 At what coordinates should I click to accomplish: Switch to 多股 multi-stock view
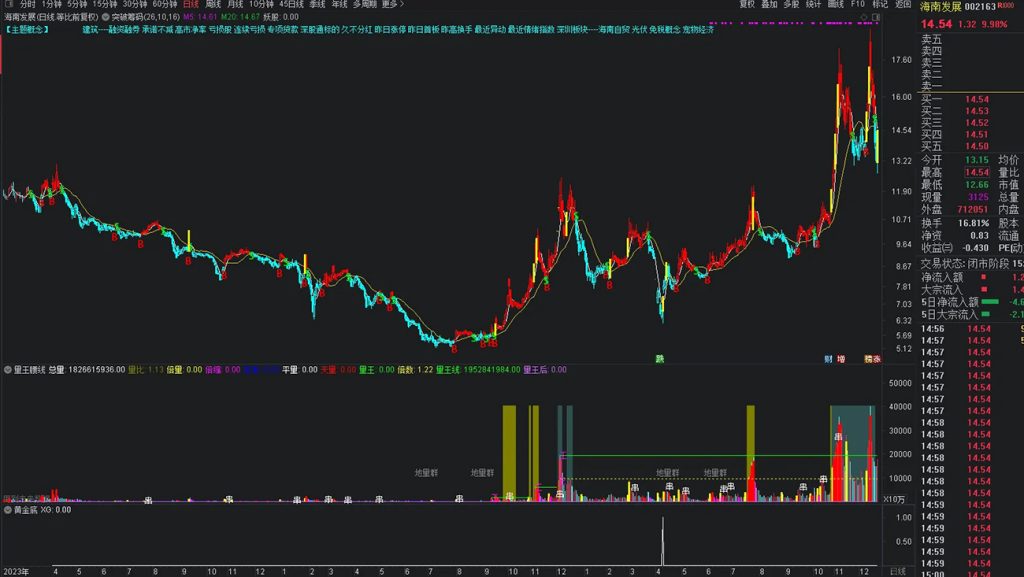[792, 4]
